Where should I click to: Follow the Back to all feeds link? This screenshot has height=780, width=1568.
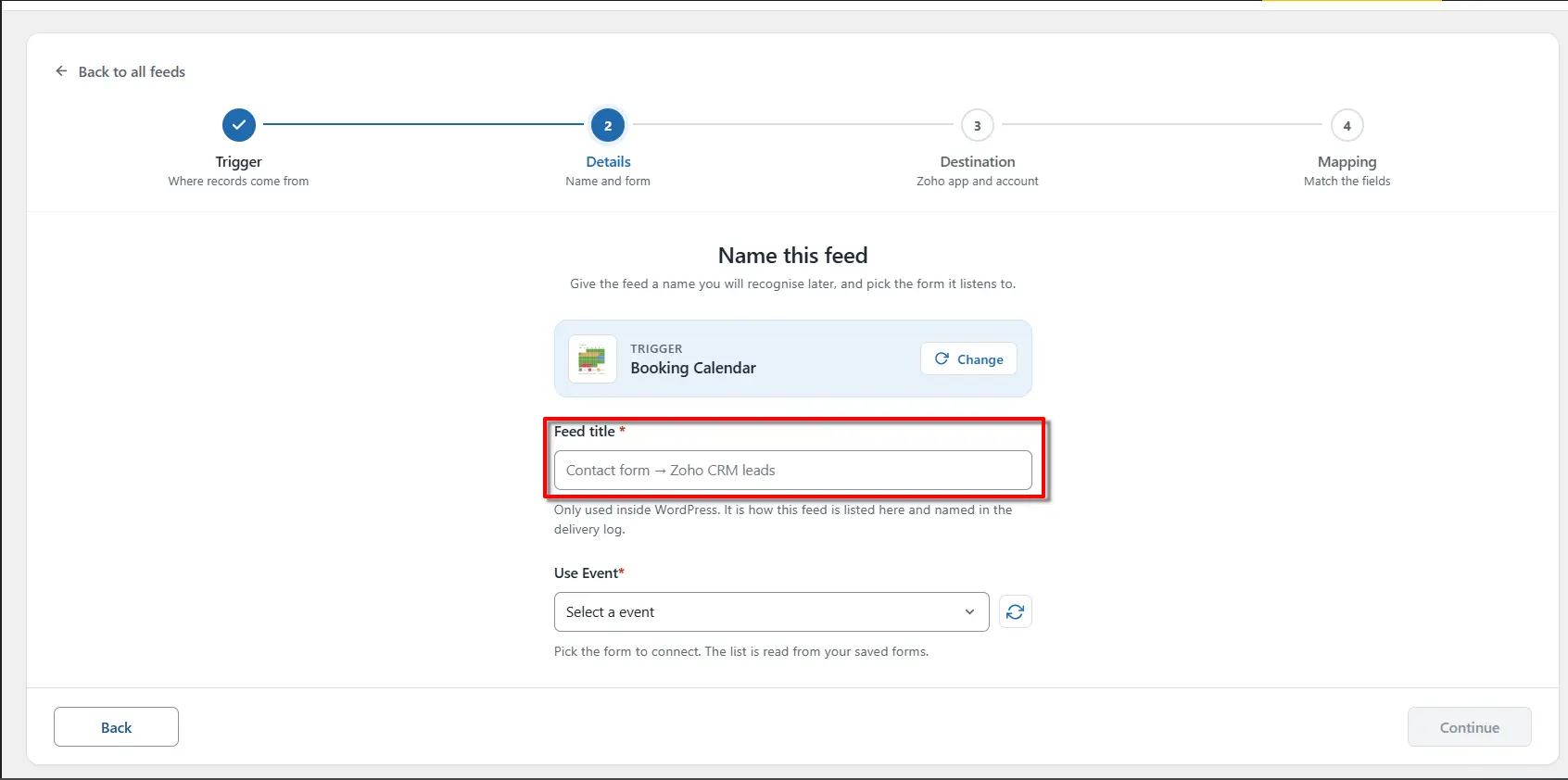coord(132,71)
